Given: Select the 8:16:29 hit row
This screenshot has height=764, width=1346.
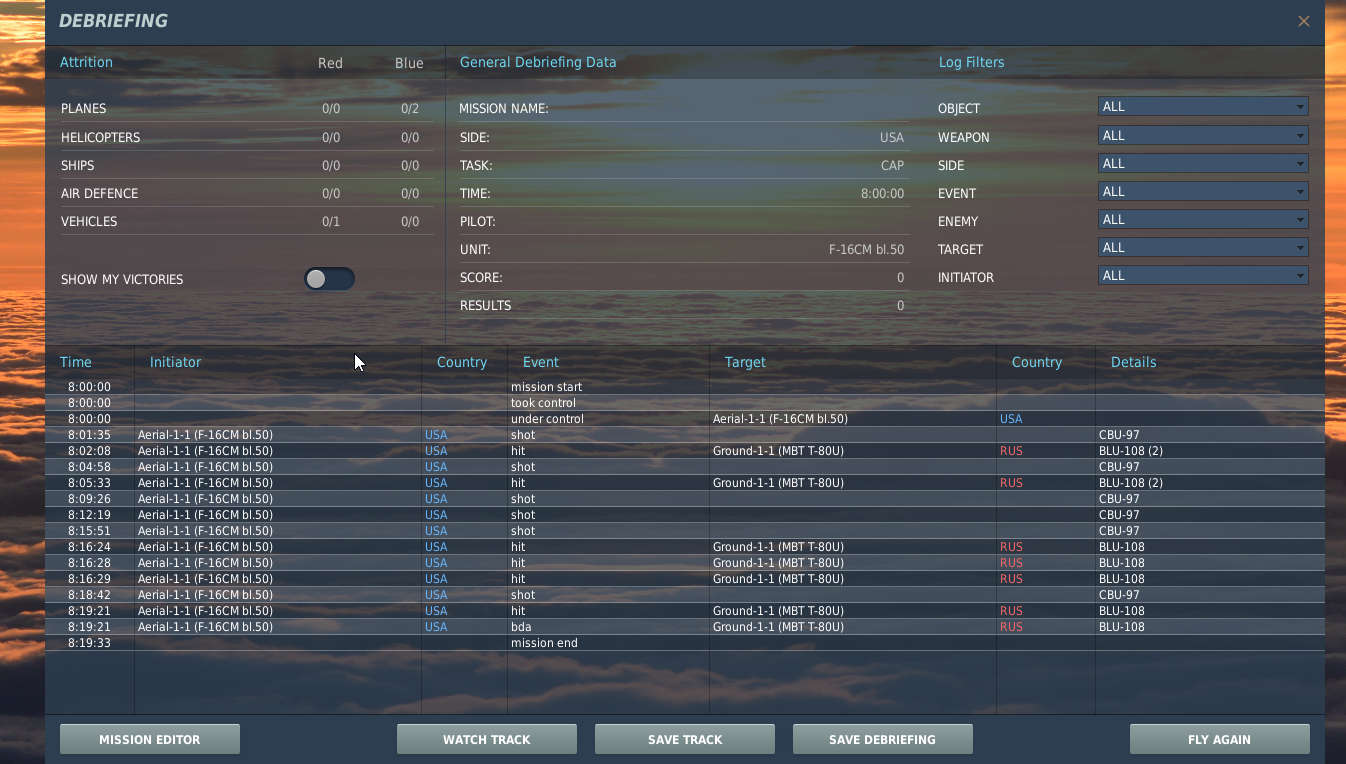Looking at the screenshot, I should pyautogui.click(x=685, y=579).
